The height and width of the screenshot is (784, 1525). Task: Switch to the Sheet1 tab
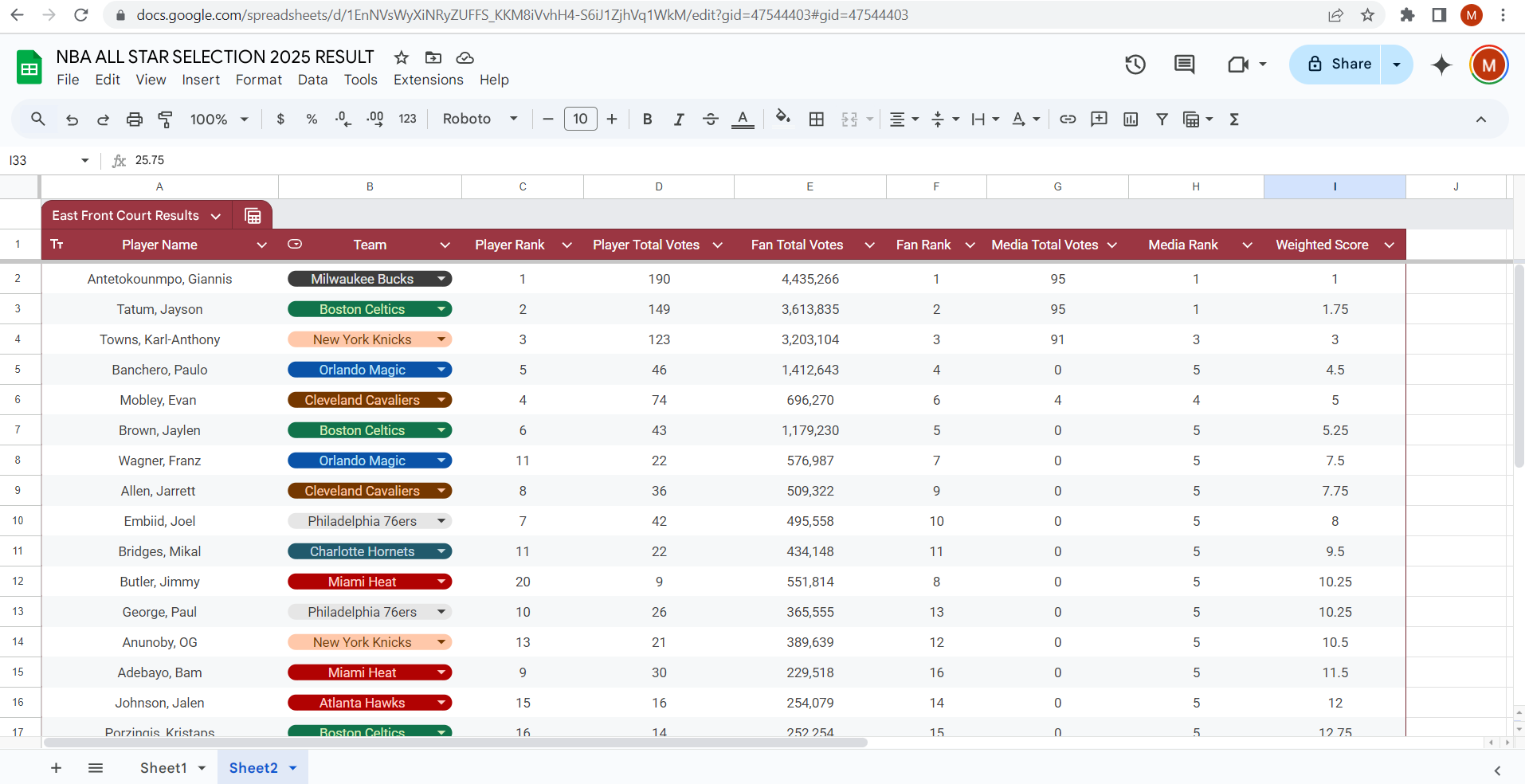click(x=163, y=768)
